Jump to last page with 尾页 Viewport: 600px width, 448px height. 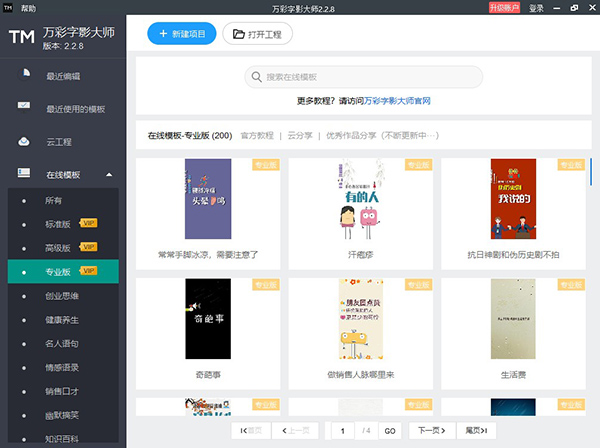pyautogui.click(x=476, y=430)
